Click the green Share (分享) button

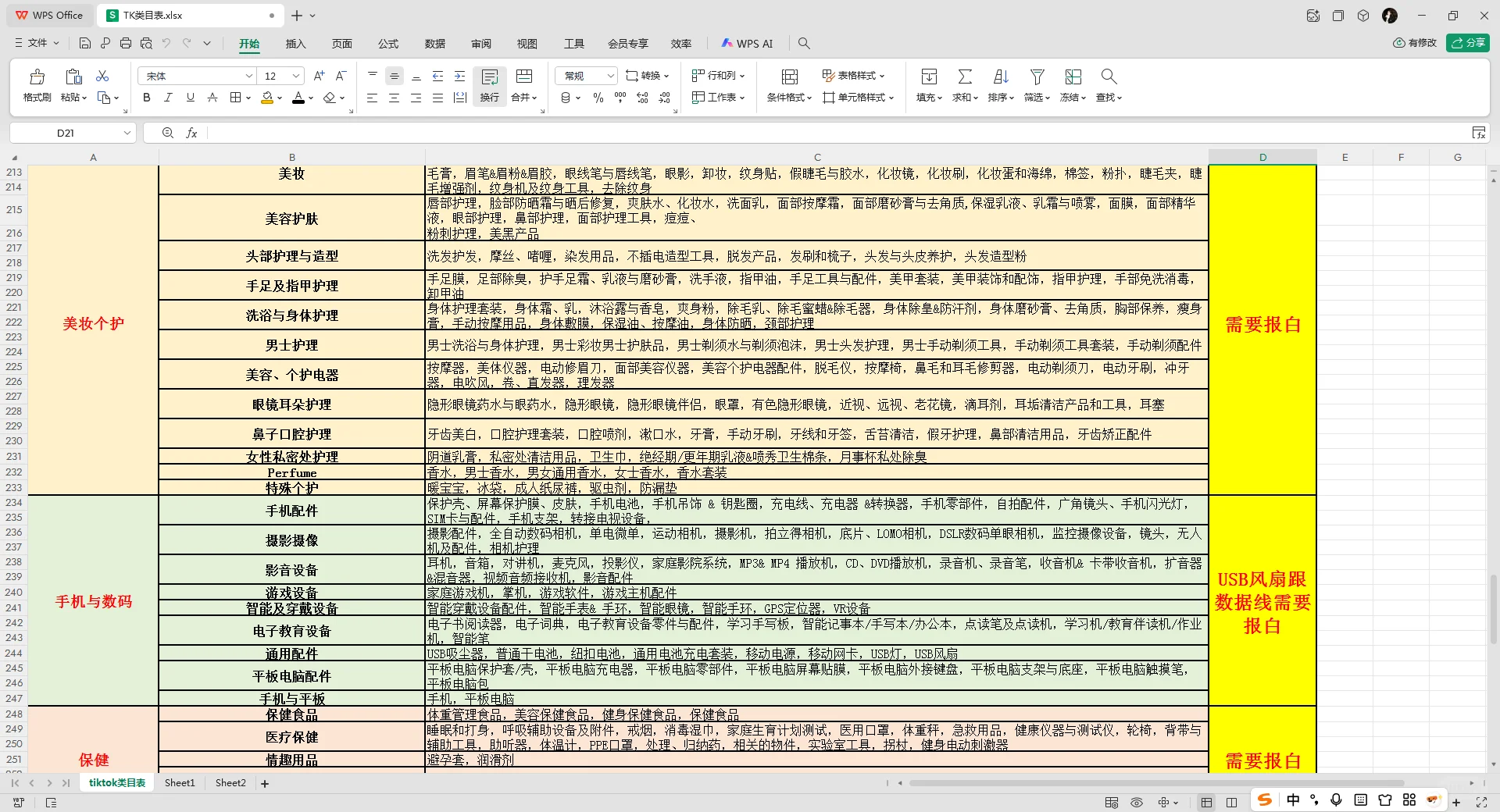click(x=1468, y=43)
